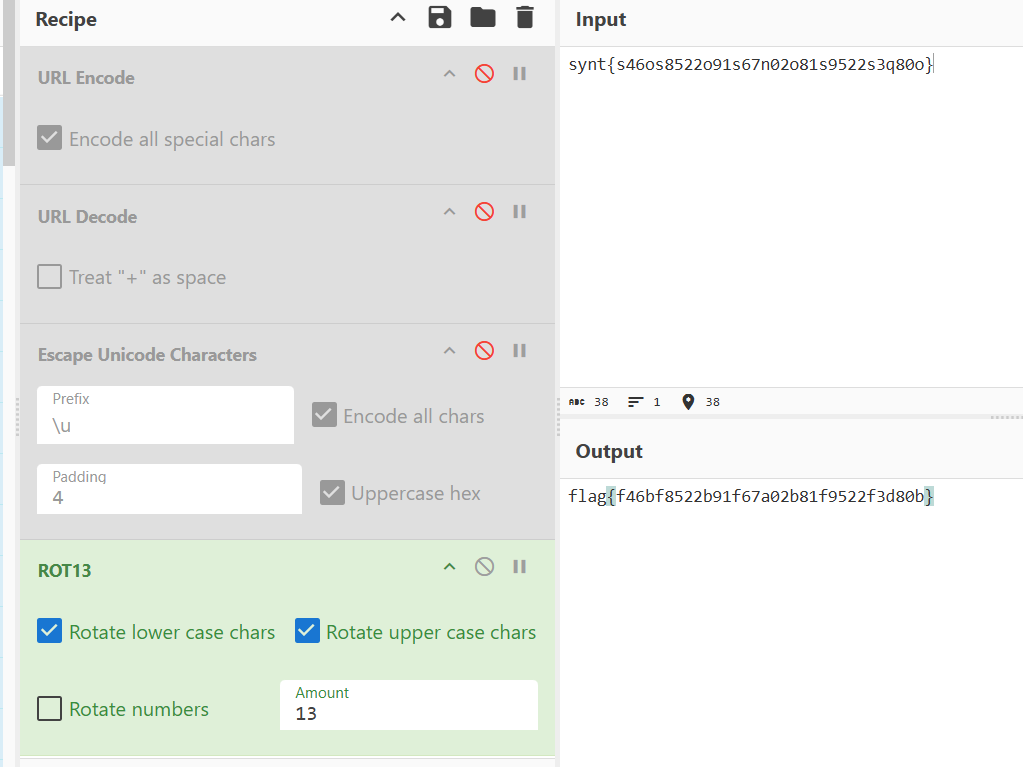Screen dimensions: 1023x767
Task: Disable the ROT13 operation
Action: click(x=484, y=567)
